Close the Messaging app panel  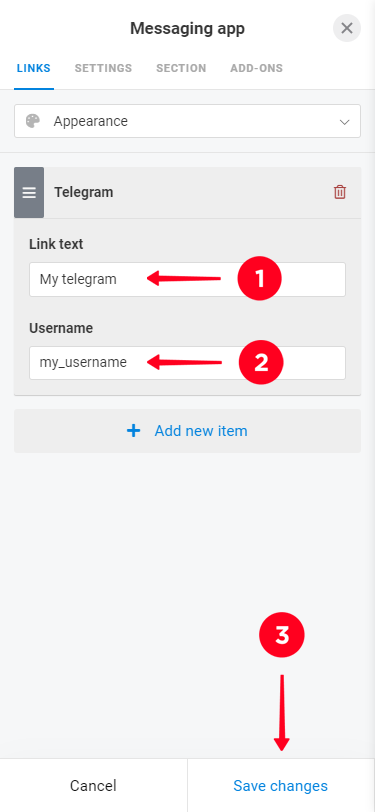click(347, 28)
